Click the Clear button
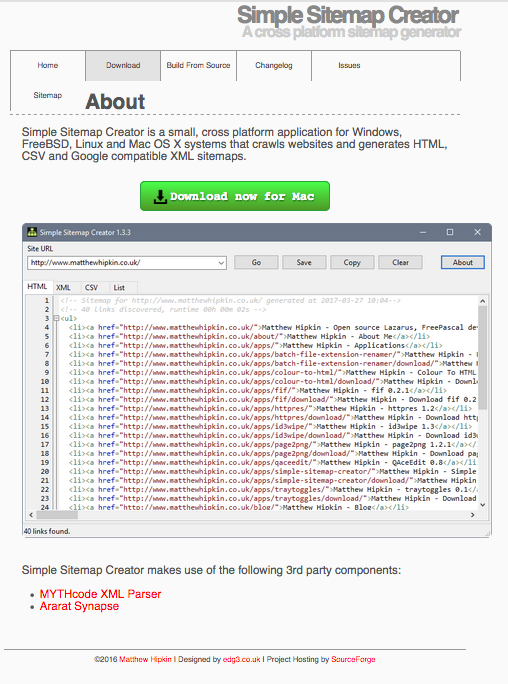 point(400,263)
